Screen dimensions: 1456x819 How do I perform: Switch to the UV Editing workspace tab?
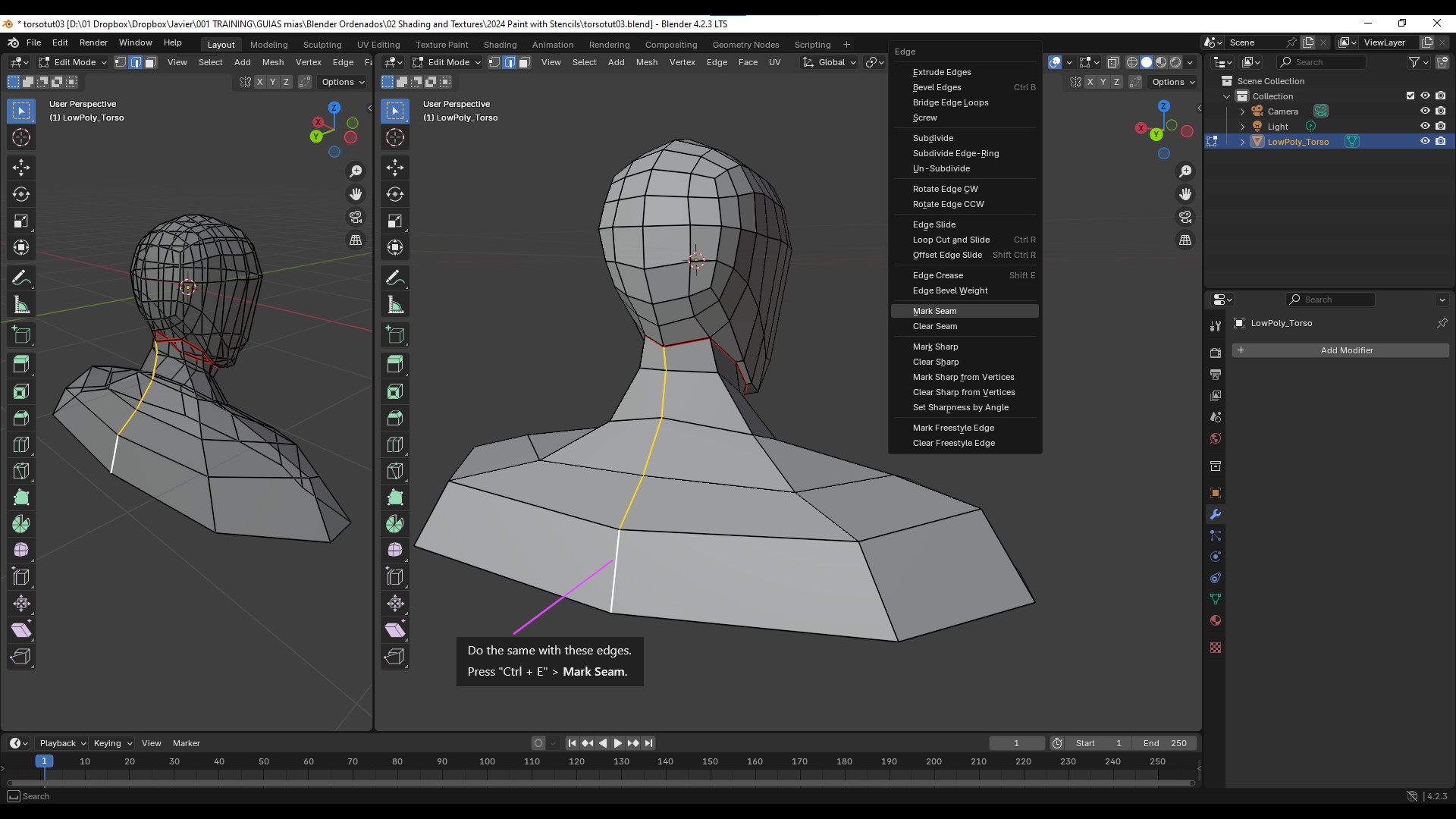point(378,45)
